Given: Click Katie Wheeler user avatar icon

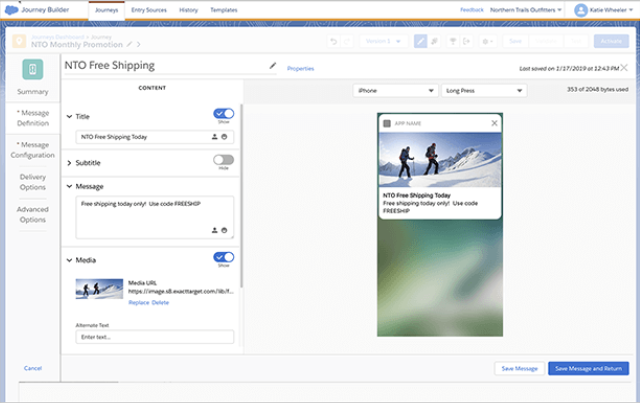Looking at the screenshot, I should coord(580,10).
